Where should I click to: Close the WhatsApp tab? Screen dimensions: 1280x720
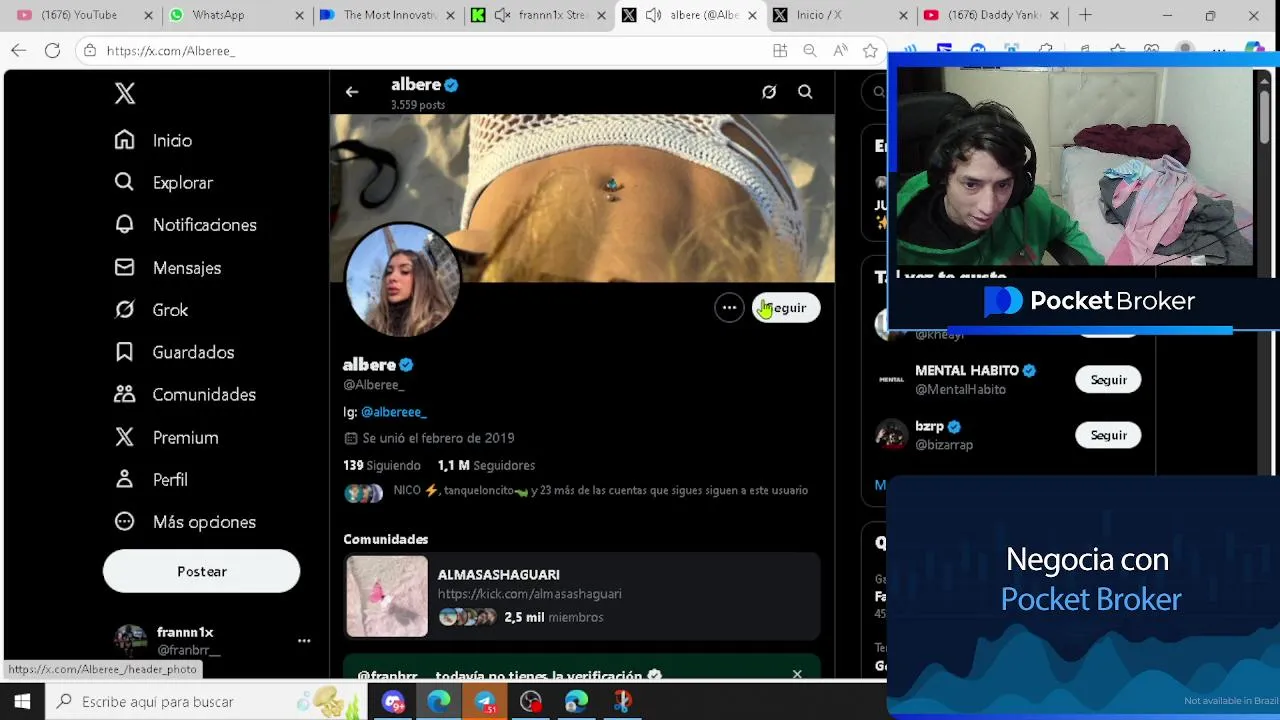(299, 15)
